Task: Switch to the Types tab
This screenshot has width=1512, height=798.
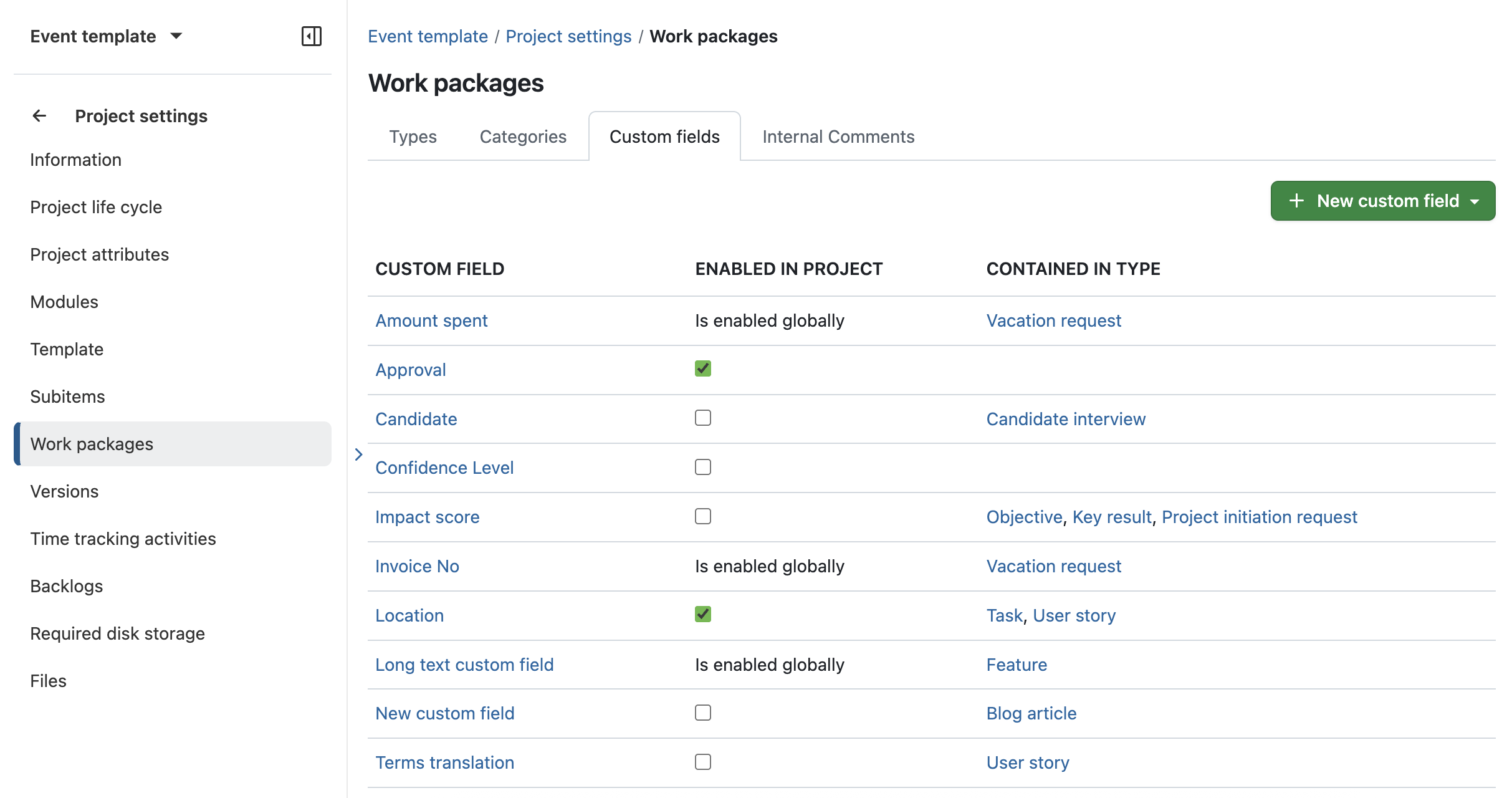Action: [413, 136]
